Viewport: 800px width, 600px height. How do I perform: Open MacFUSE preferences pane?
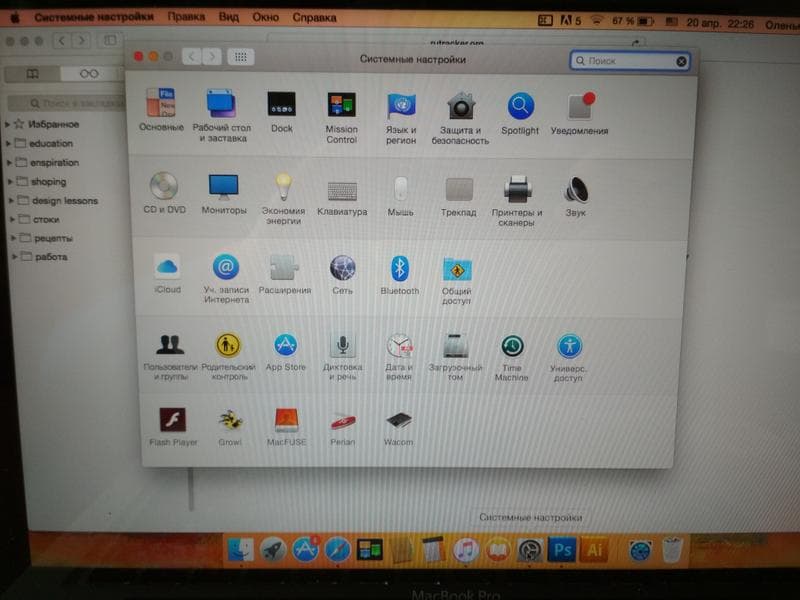pos(286,427)
